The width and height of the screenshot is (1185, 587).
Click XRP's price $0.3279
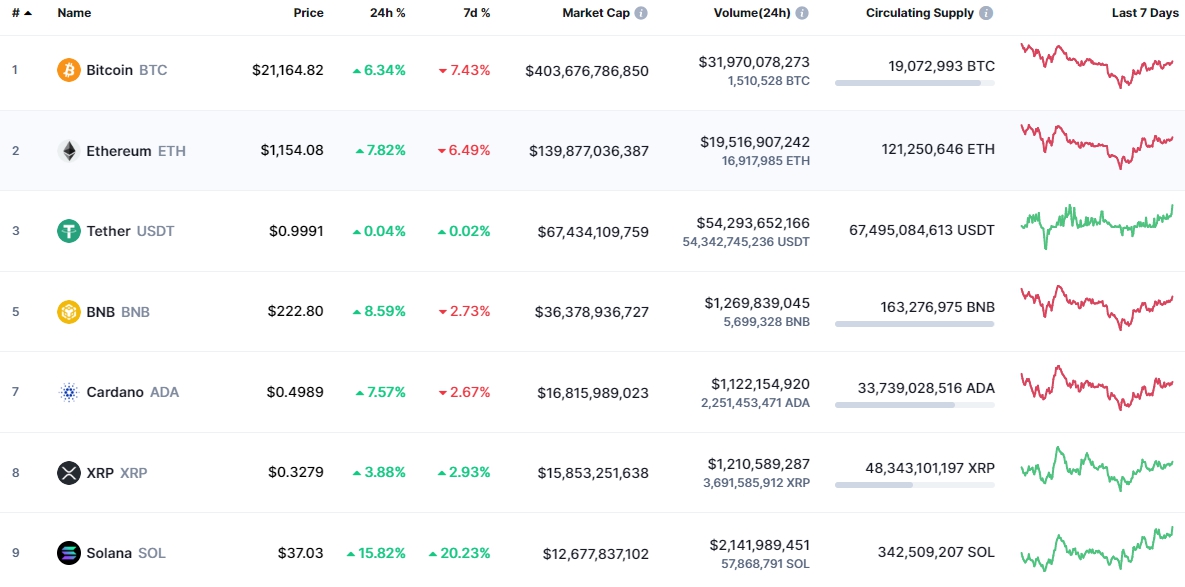pyautogui.click(x=296, y=473)
